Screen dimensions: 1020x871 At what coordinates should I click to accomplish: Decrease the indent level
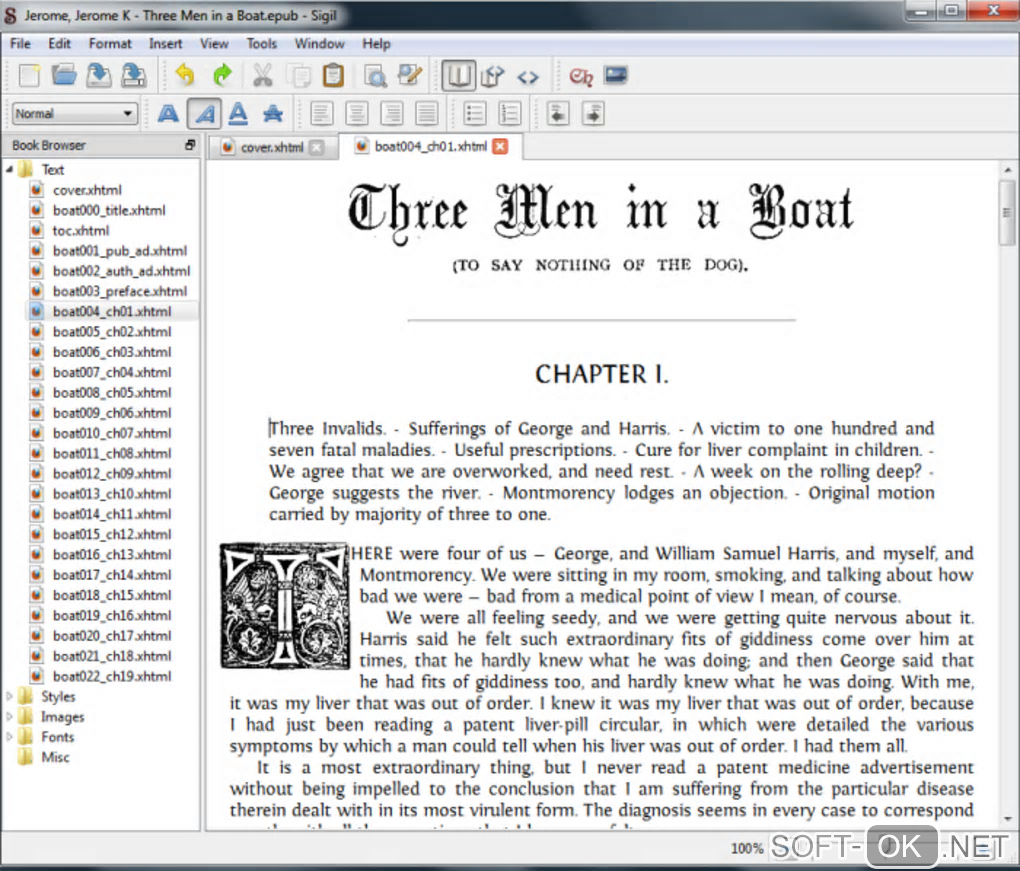pyautogui.click(x=558, y=114)
